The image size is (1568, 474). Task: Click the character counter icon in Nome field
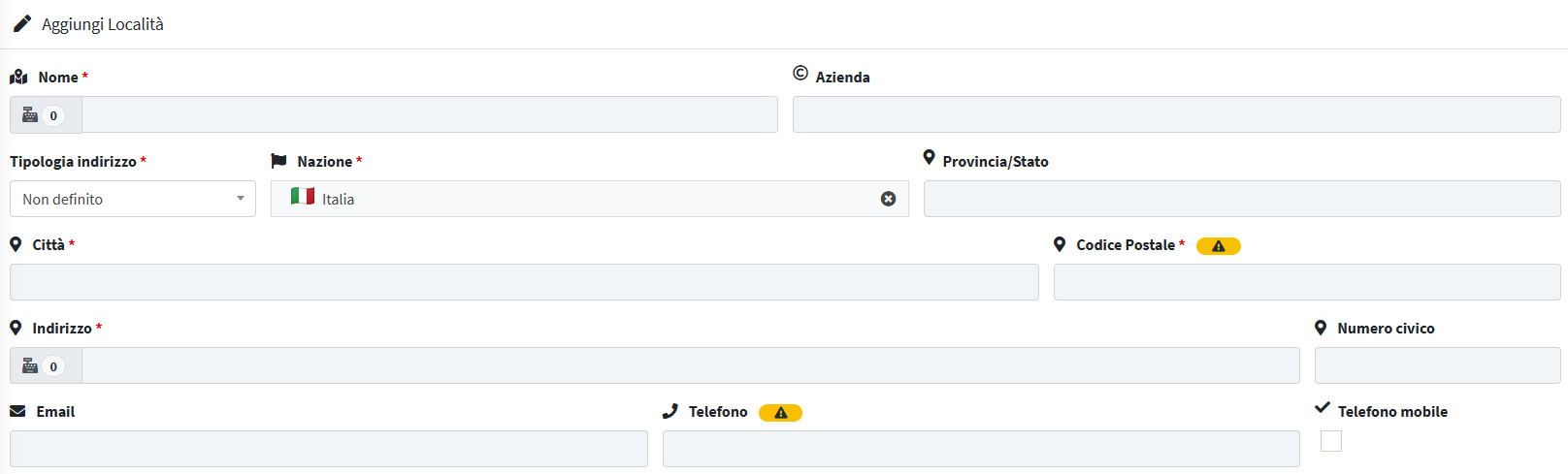(x=30, y=115)
